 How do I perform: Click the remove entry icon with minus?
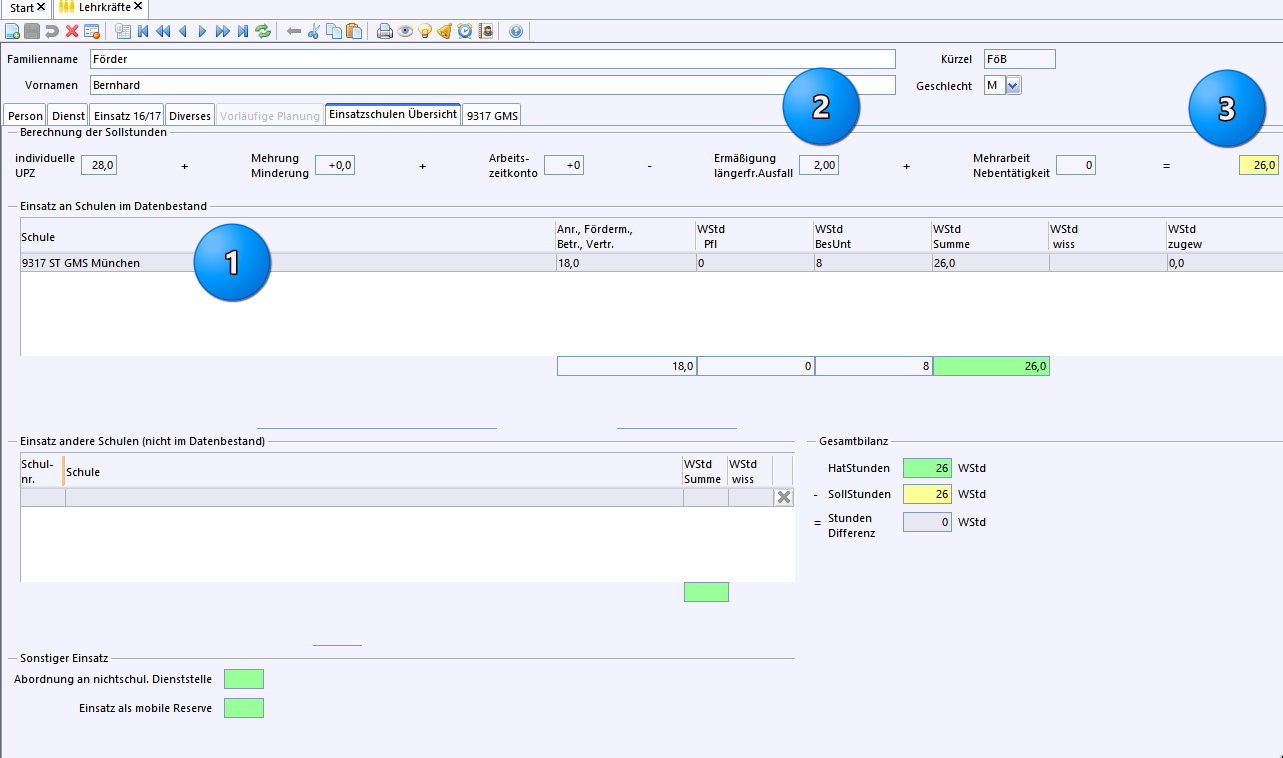[92, 31]
